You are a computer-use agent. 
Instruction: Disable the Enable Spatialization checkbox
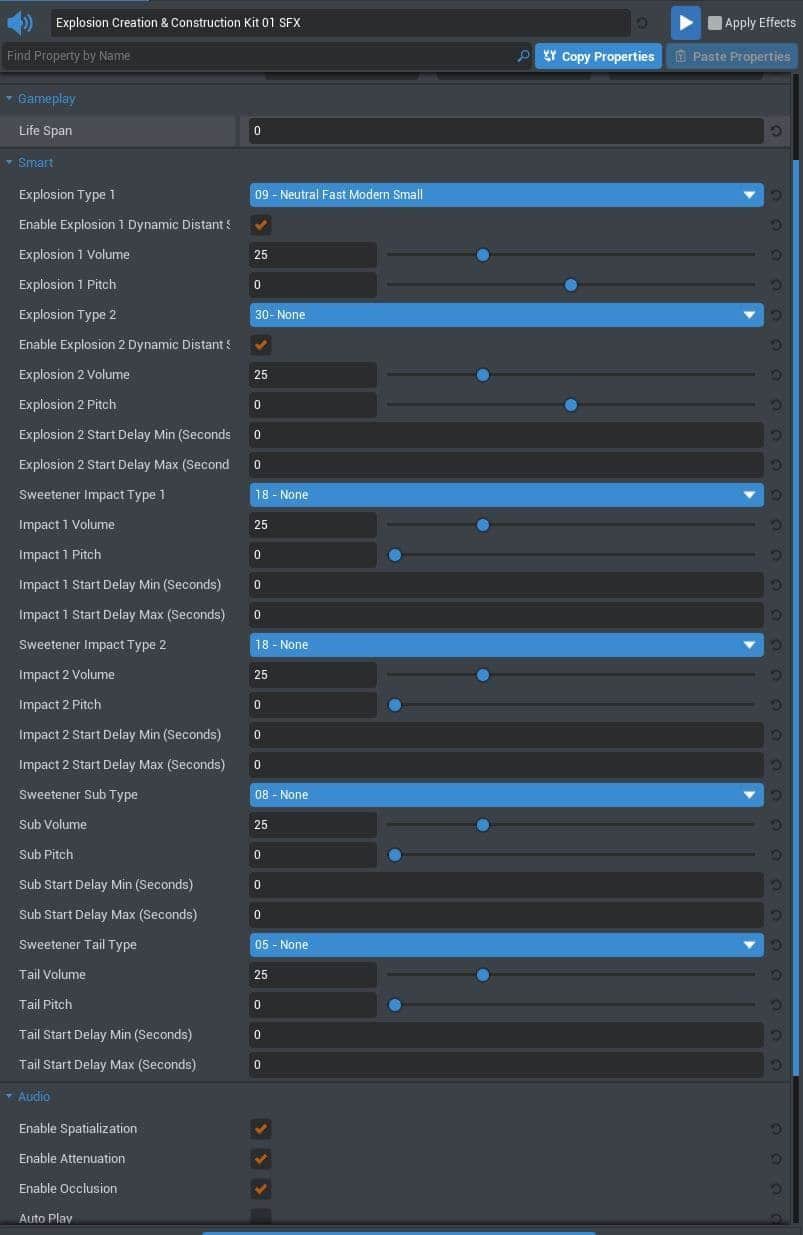[x=261, y=1129]
